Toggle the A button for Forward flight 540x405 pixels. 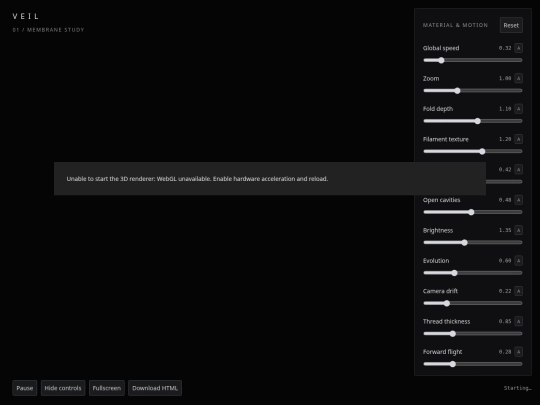click(x=518, y=352)
